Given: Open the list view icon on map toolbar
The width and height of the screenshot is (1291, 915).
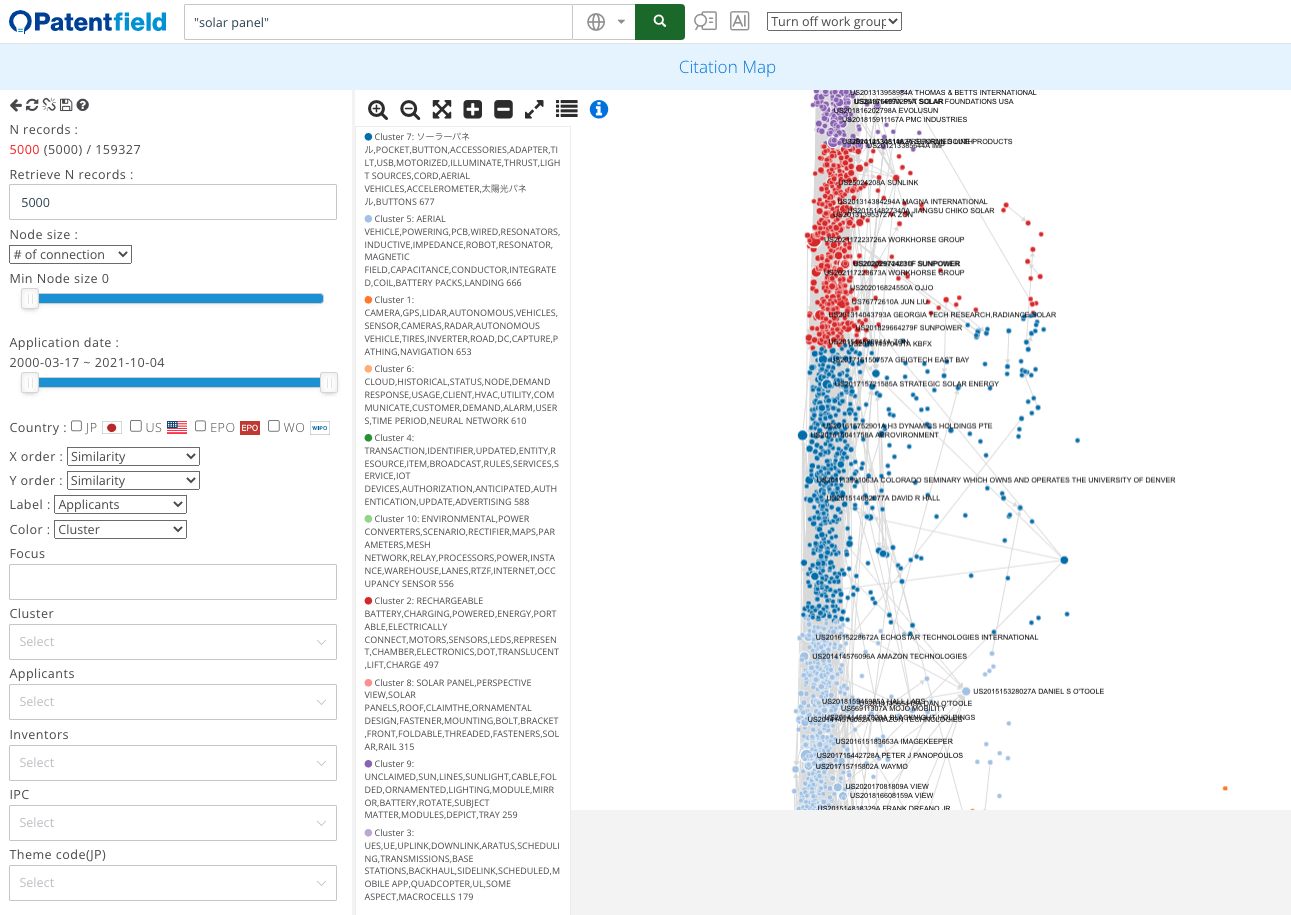Looking at the screenshot, I should coord(566,110).
